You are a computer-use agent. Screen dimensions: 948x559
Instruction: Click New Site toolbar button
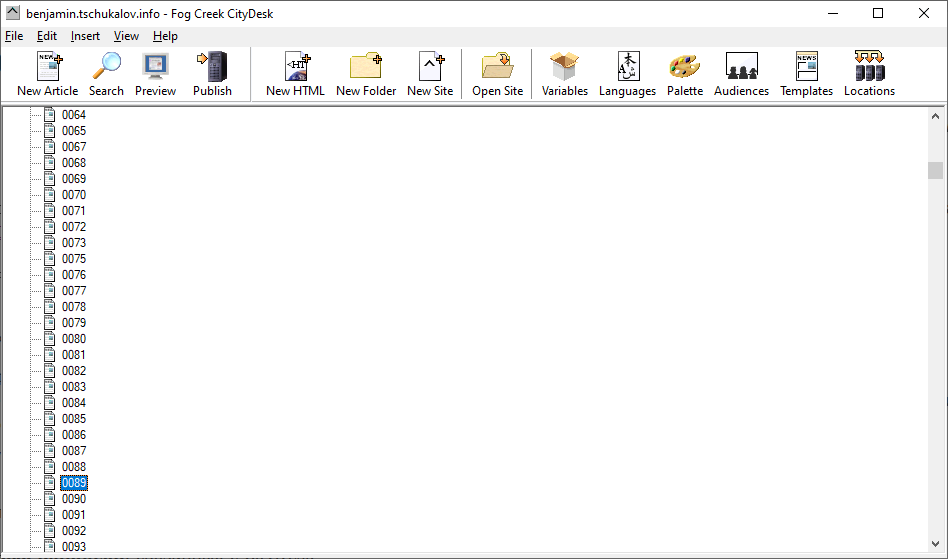point(430,74)
